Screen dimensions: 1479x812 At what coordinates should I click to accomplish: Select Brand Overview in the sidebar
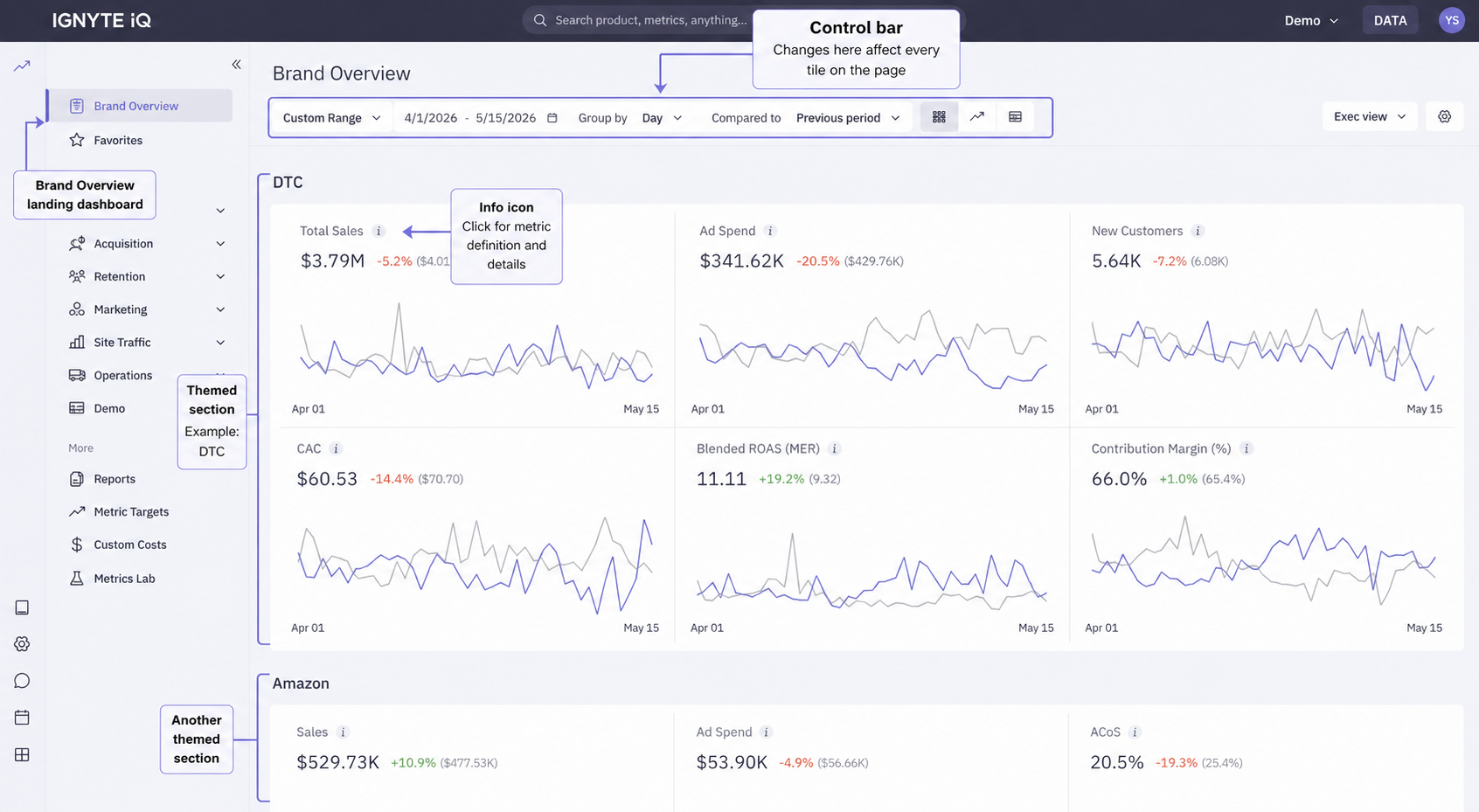coord(140,106)
